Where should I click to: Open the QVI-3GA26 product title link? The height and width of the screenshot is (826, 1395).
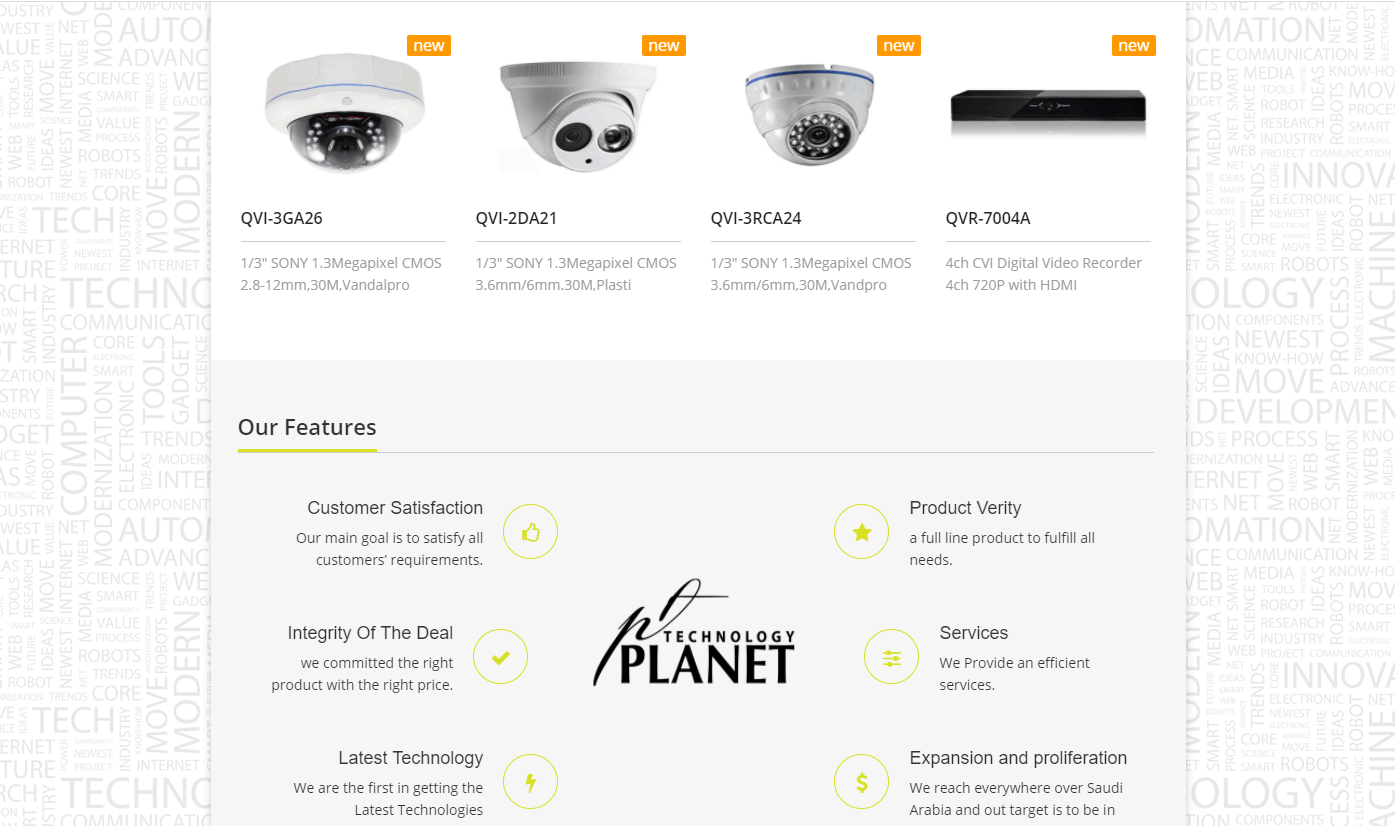point(282,218)
